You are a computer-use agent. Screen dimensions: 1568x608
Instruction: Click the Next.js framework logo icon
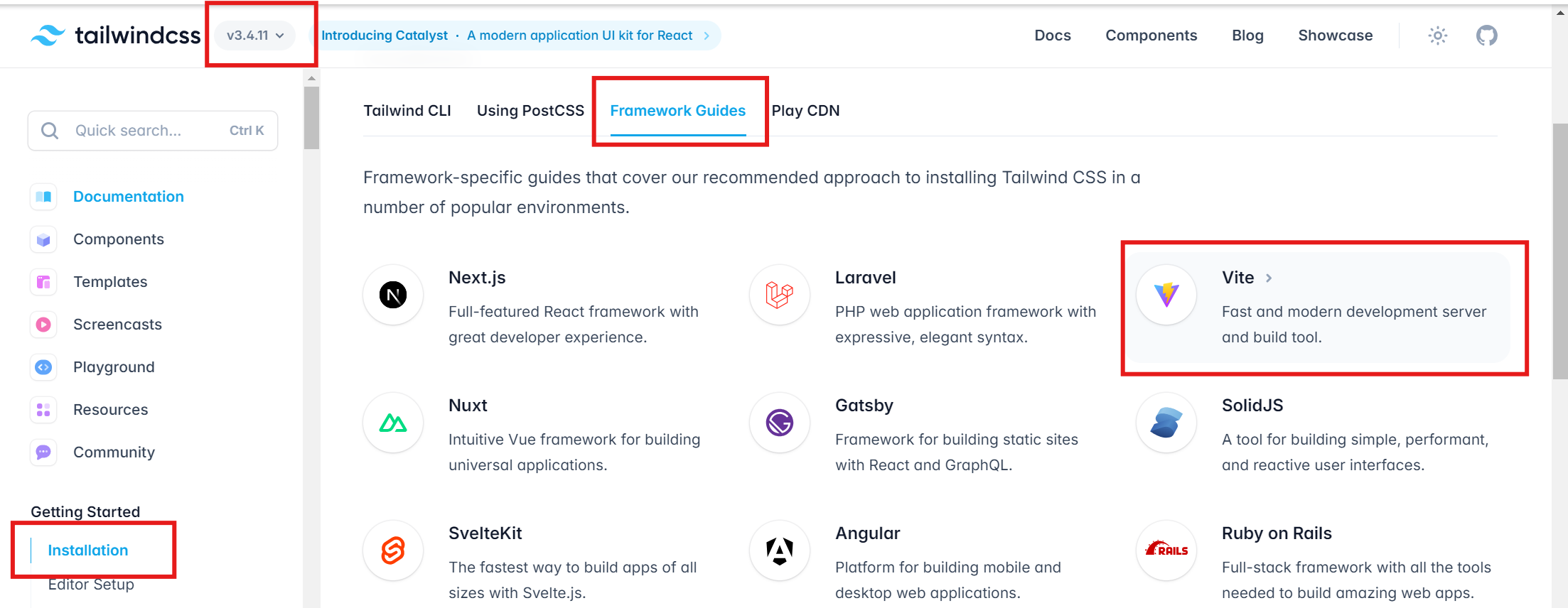click(393, 295)
